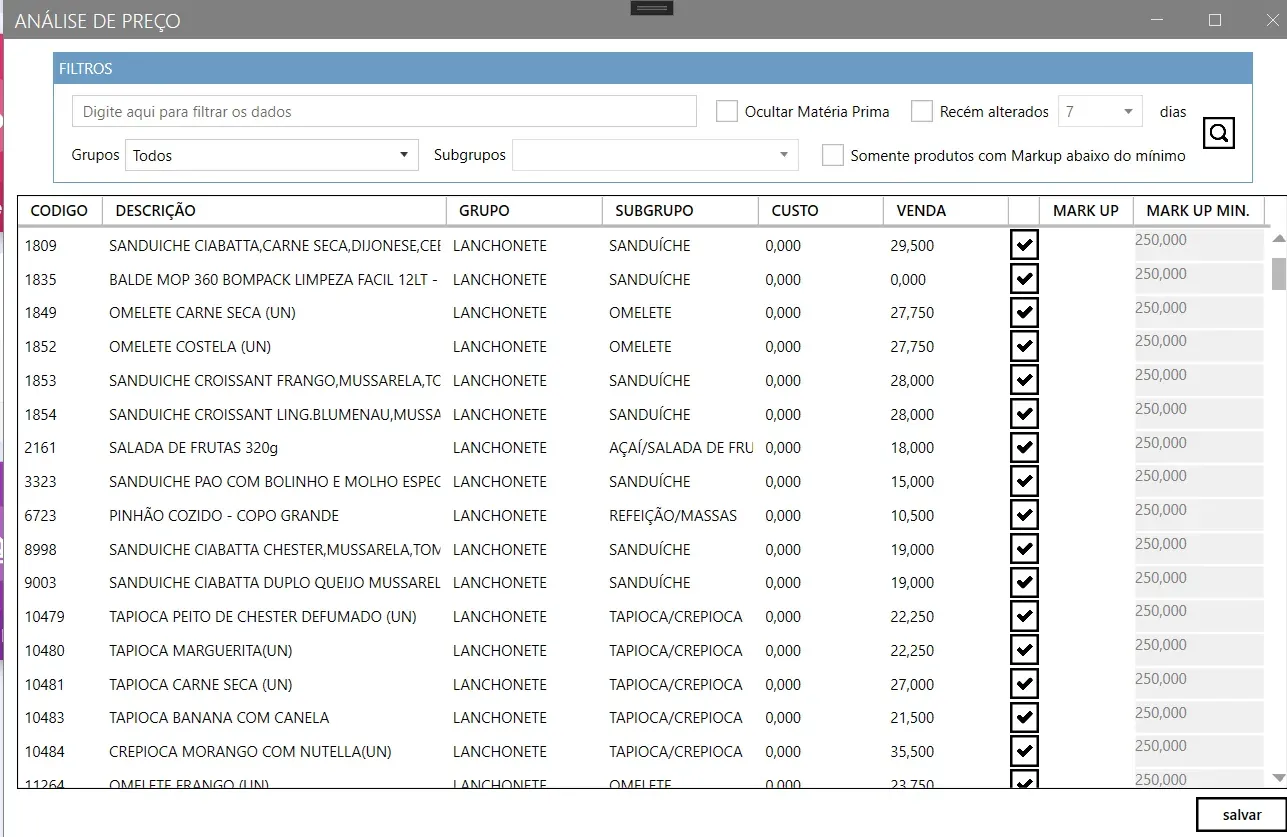Click AÇAÍ/SALADA DE FRU subgroup cell
1287x837 pixels.
pos(681,447)
